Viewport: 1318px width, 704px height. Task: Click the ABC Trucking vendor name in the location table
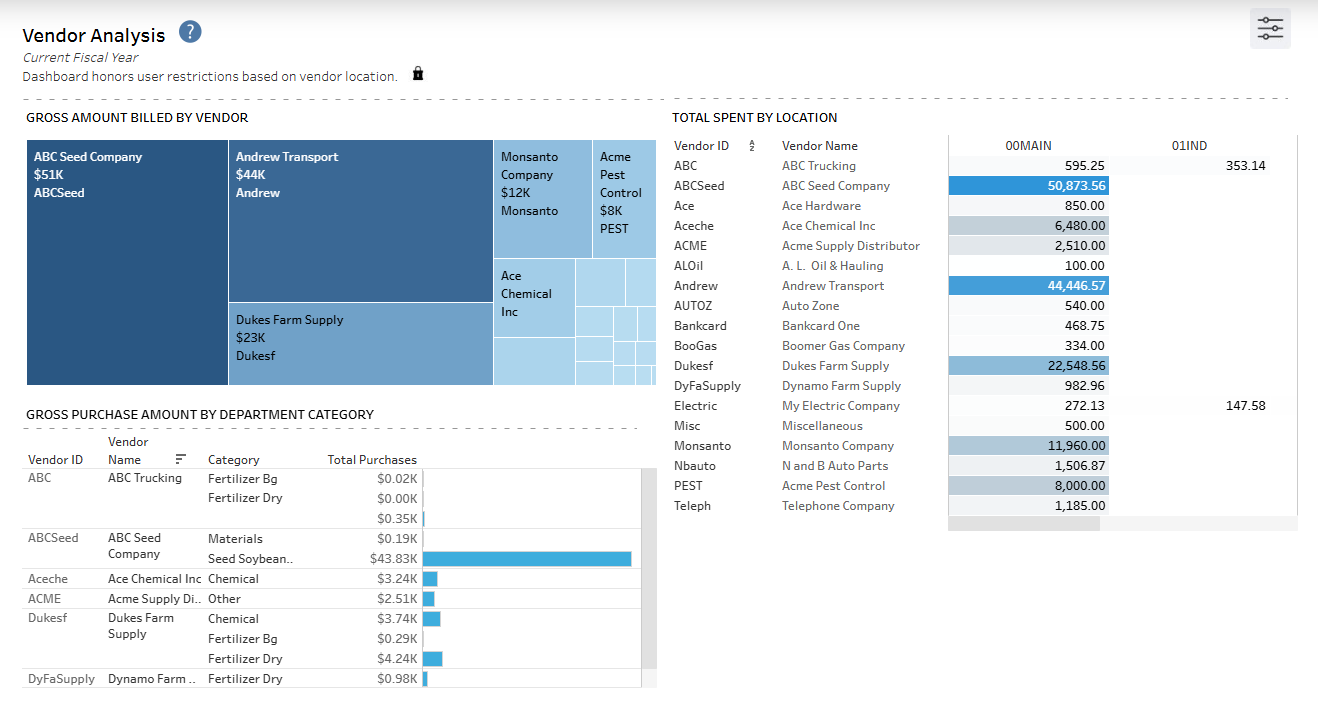[x=818, y=166]
